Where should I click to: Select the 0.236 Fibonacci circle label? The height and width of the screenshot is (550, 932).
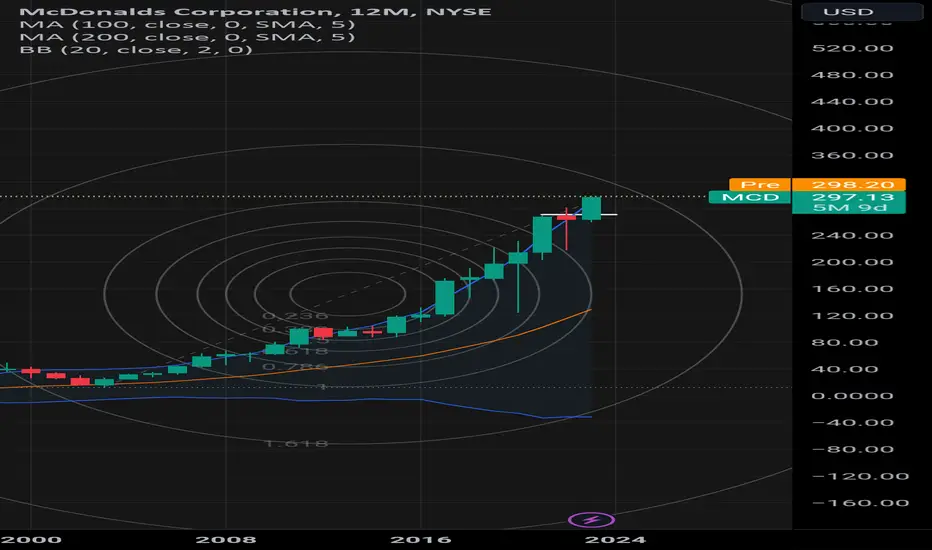click(295, 316)
